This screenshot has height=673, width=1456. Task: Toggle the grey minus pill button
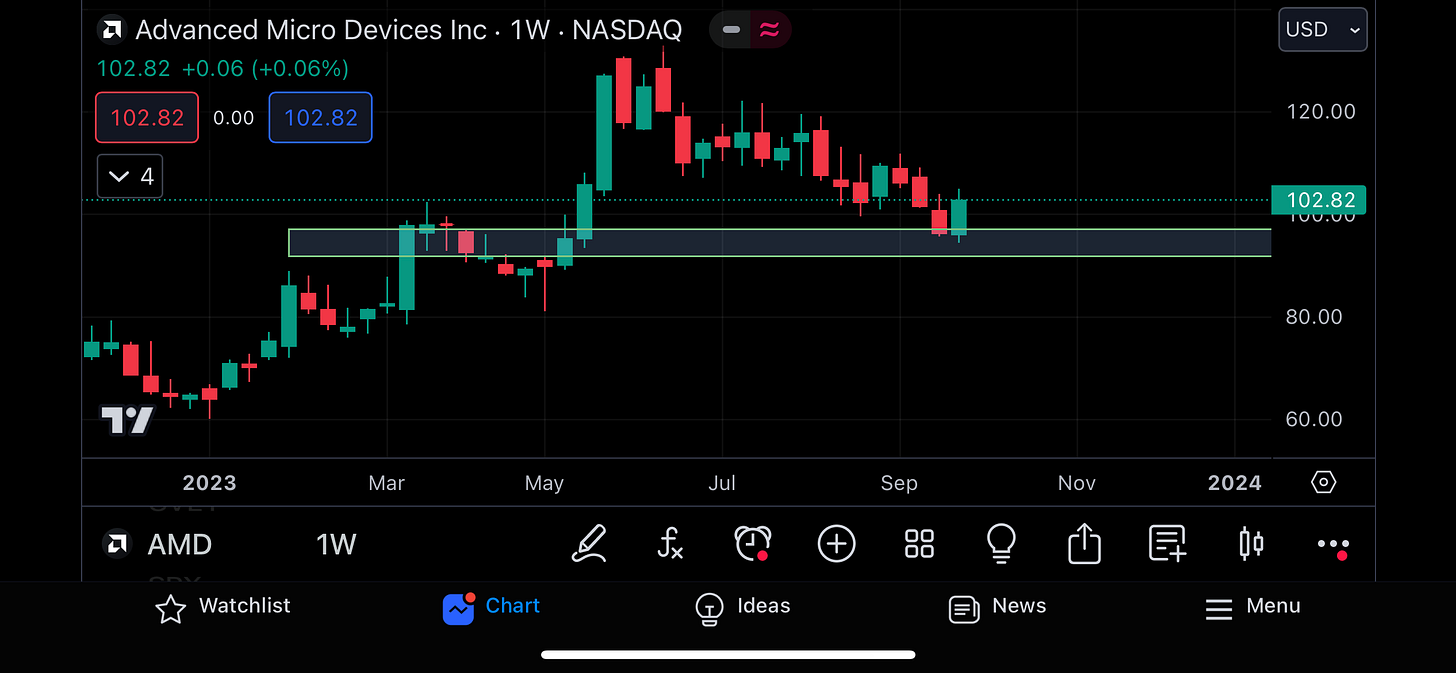(x=731, y=30)
